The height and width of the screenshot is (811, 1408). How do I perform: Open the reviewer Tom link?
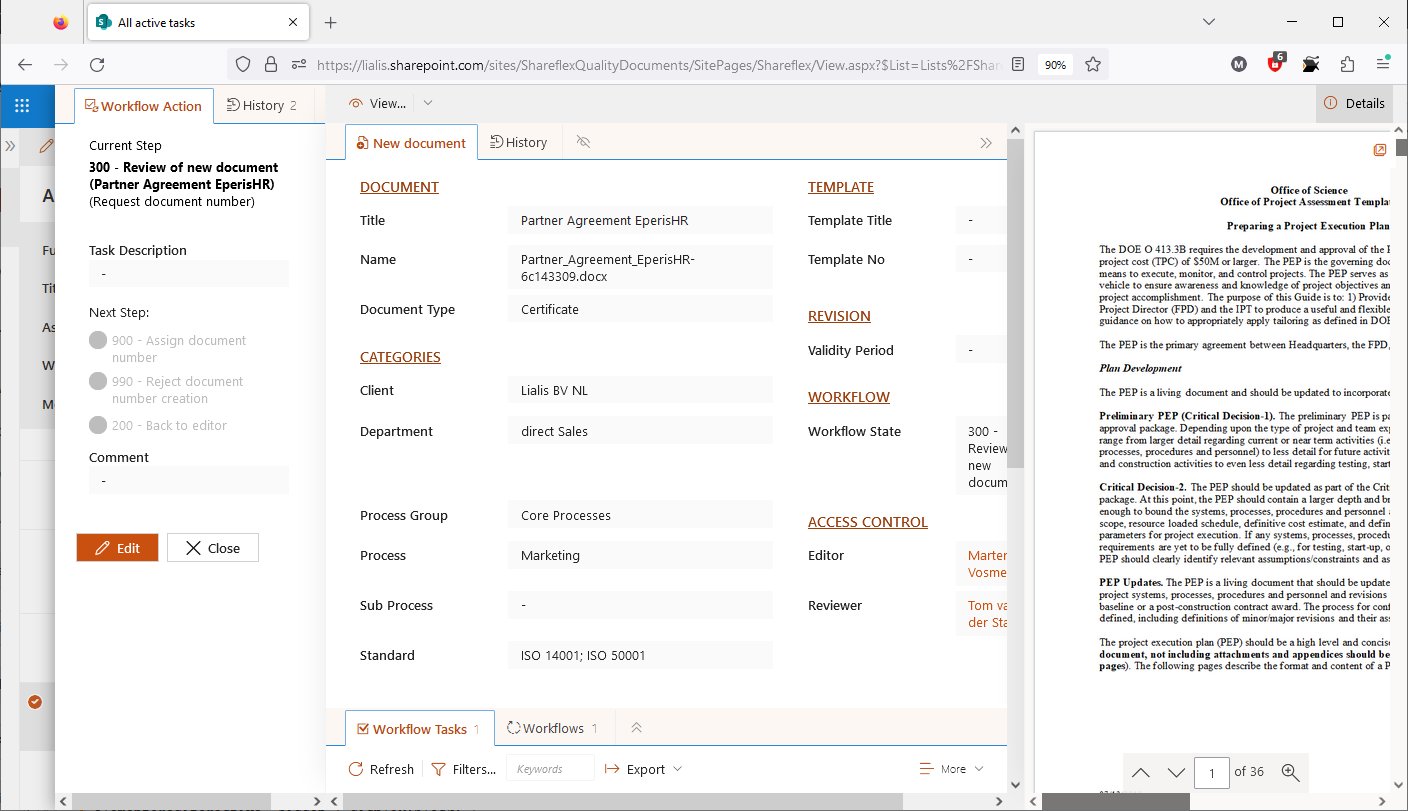[987, 614]
